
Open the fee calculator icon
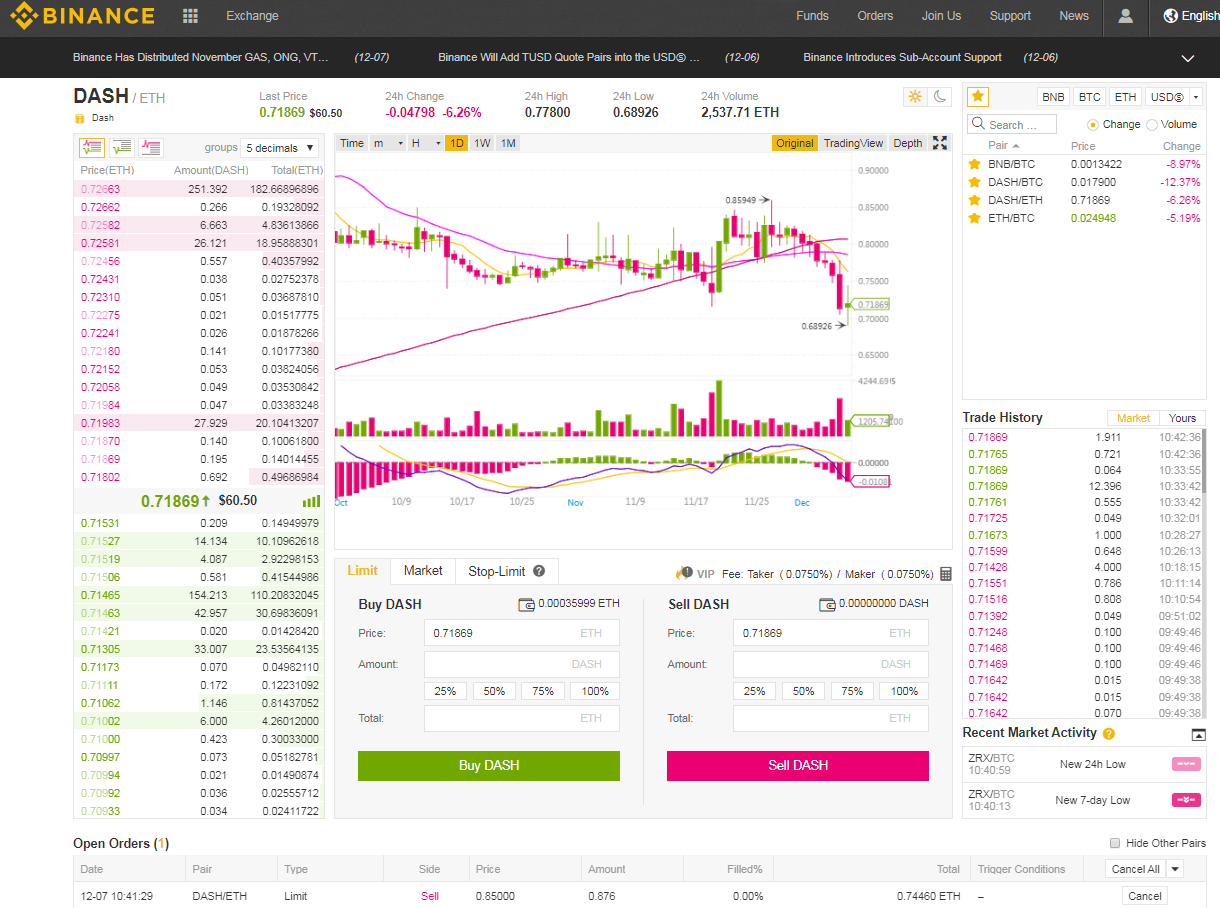pyautogui.click(x=946, y=574)
